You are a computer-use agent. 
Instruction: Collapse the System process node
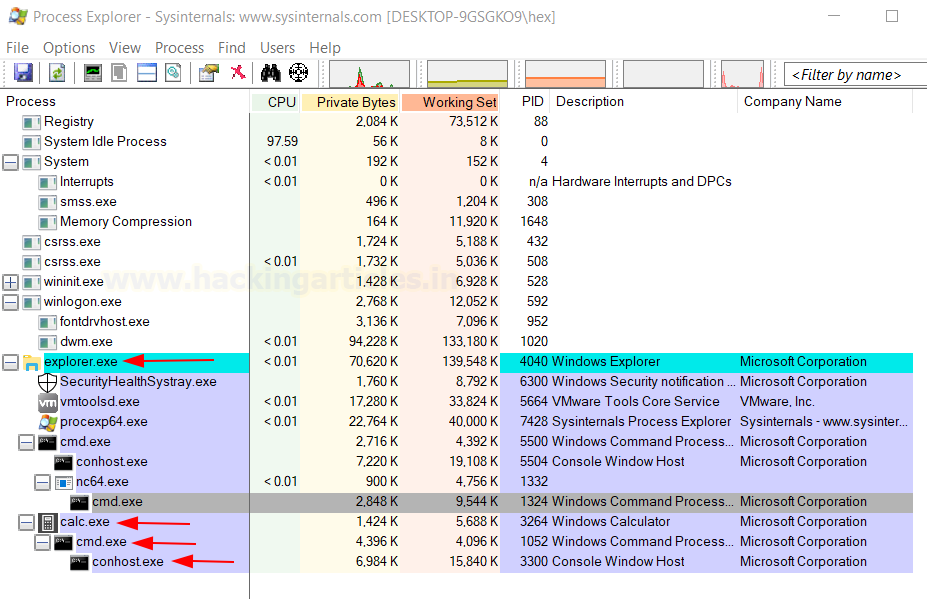pyautogui.click(x=11, y=162)
